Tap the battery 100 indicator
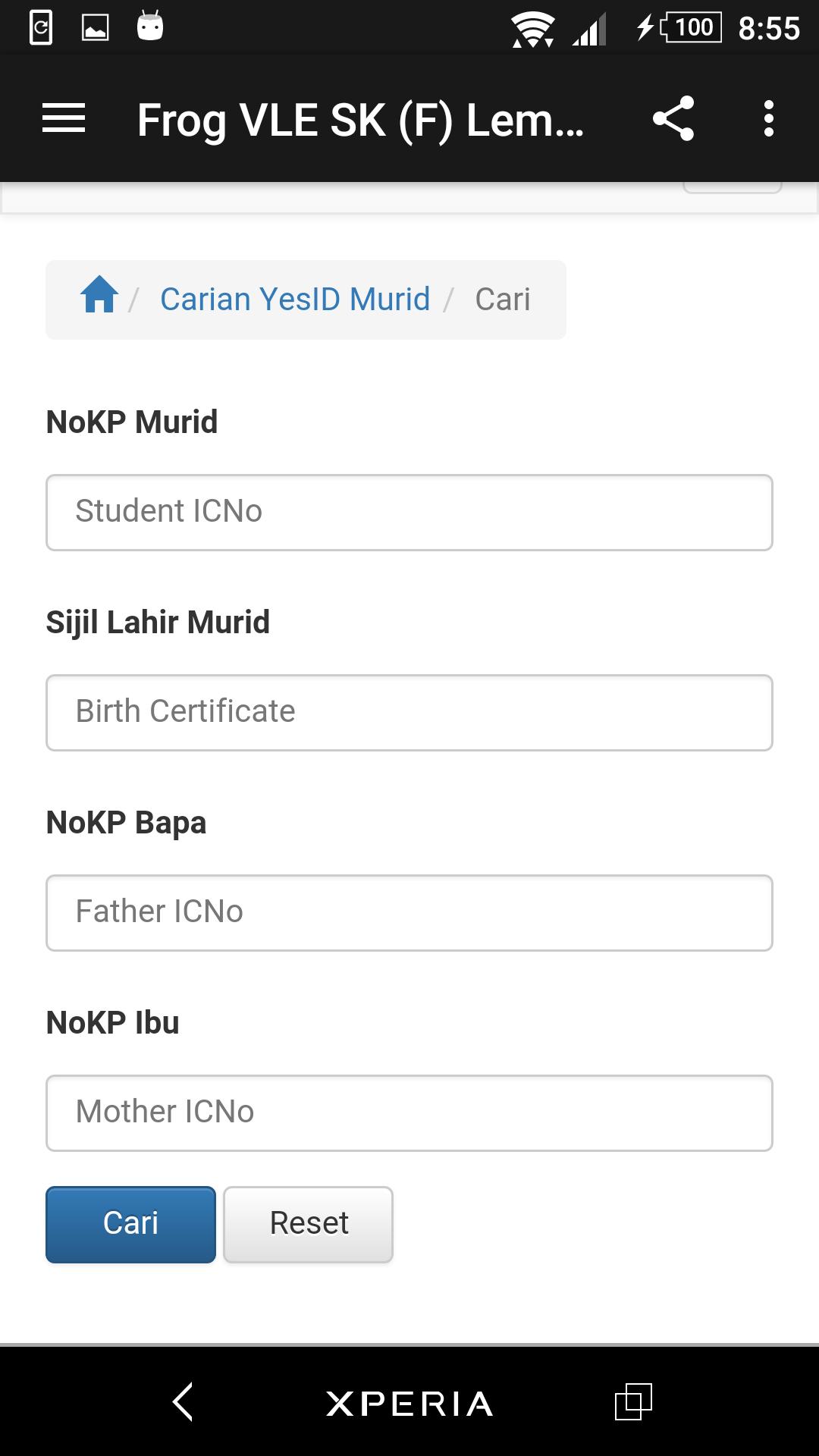 (x=691, y=28)
